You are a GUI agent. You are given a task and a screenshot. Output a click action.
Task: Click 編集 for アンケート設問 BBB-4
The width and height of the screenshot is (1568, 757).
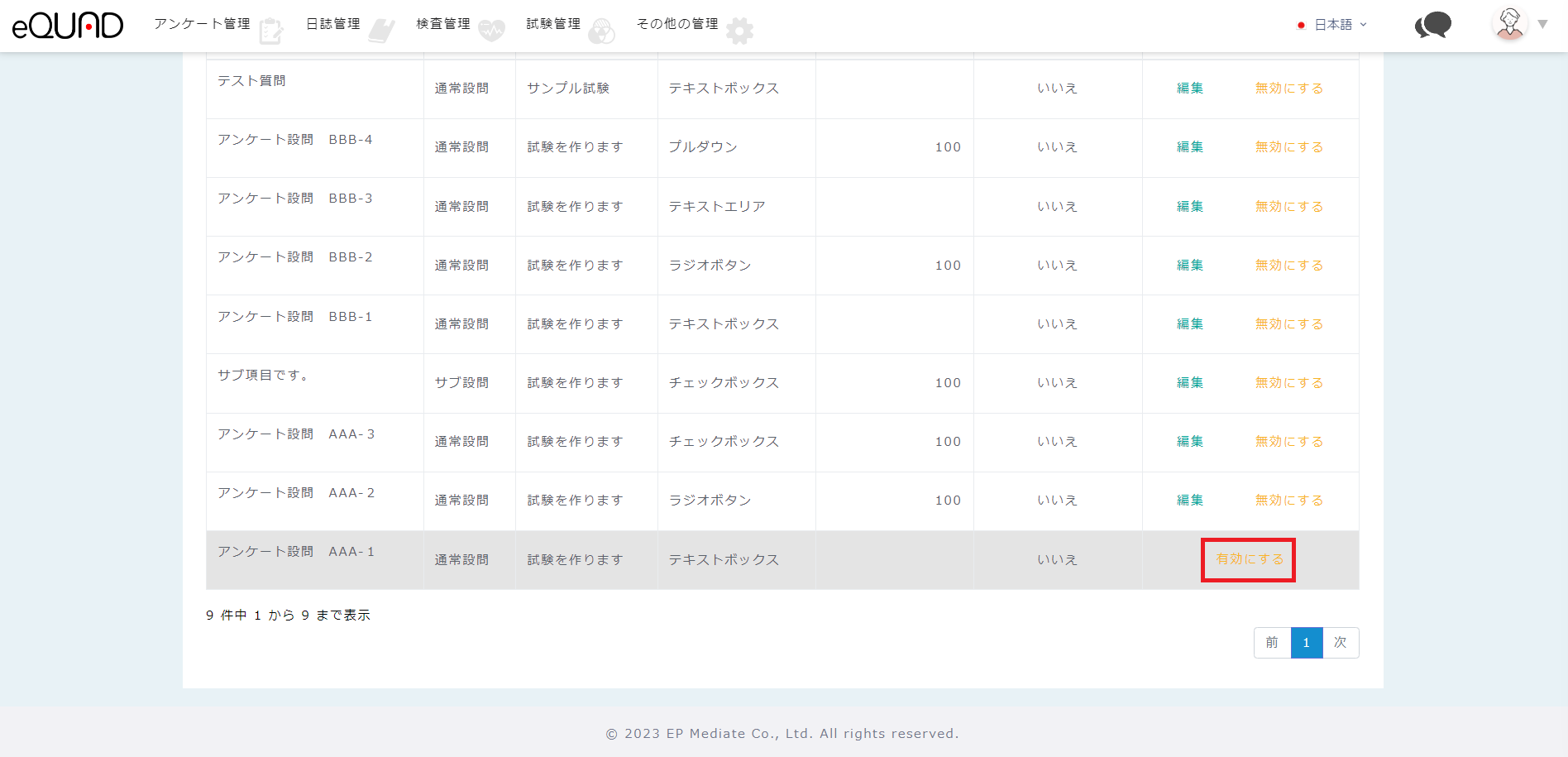1190,147
